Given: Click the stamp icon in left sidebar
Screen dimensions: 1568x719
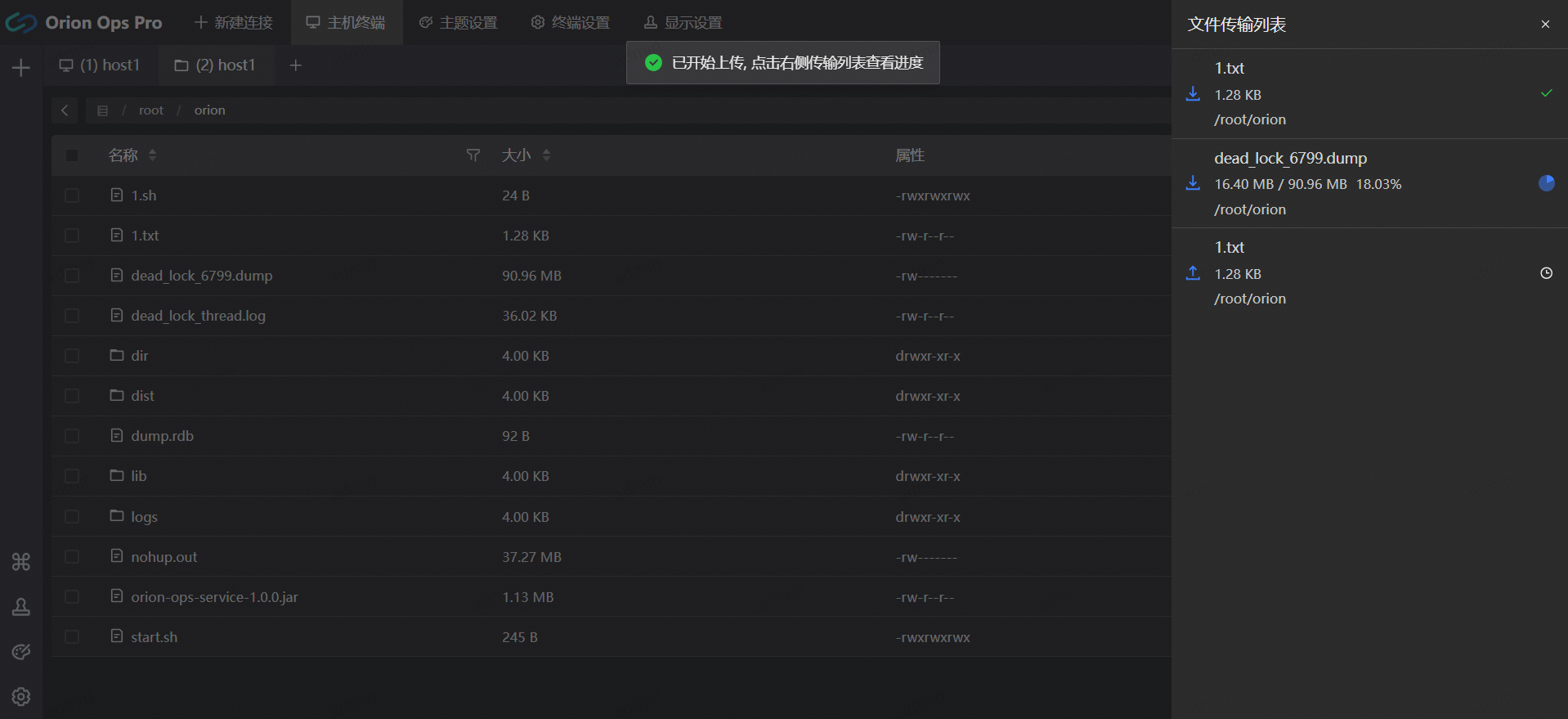Looking at the screenshot, I should tap(21, 607).
